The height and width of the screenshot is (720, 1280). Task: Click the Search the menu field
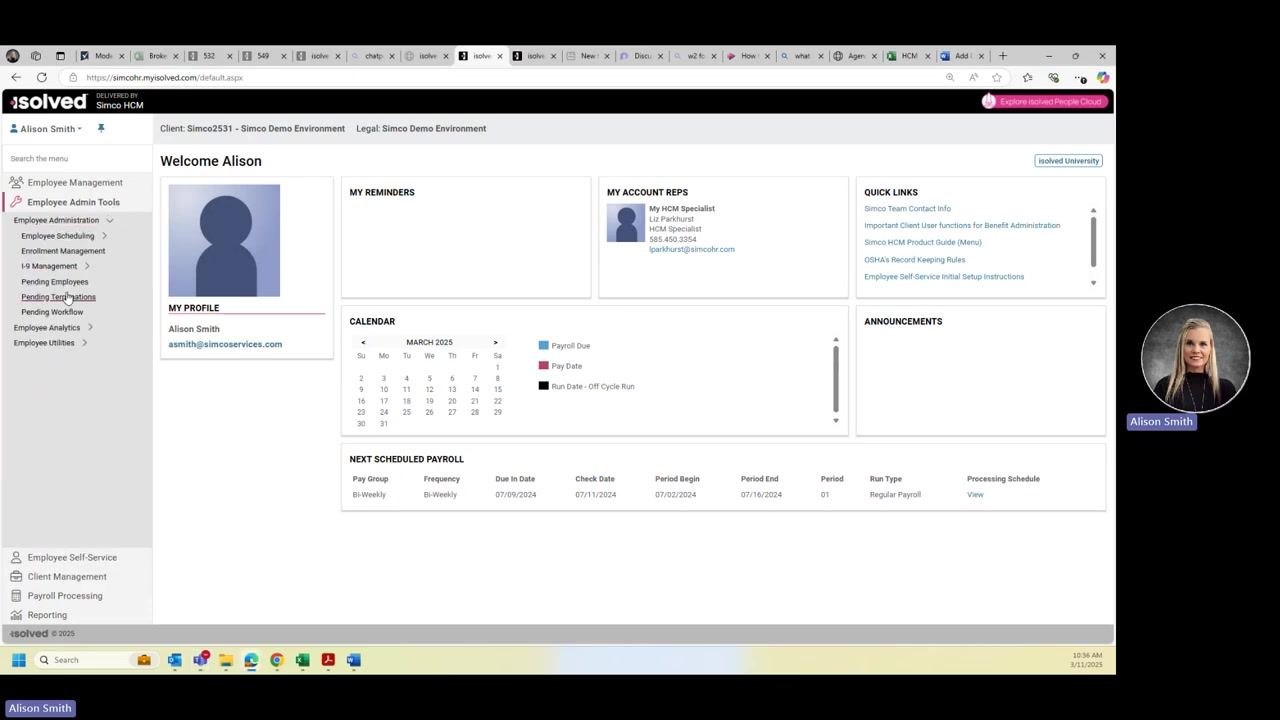[x=78, y=158]
